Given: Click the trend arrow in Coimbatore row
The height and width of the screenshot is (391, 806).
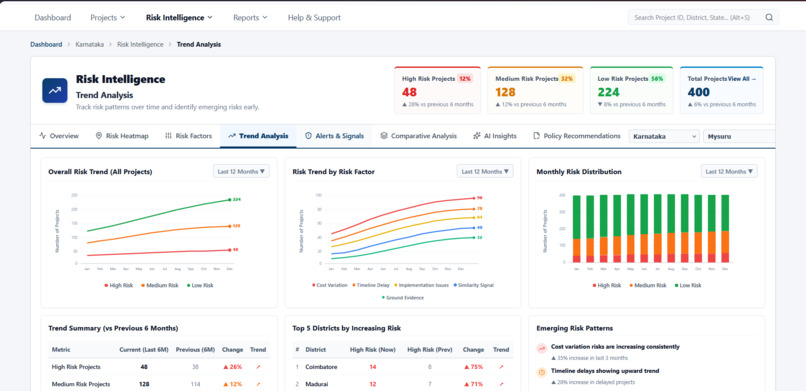Looking at the screenshot, I should click(501, 367).
